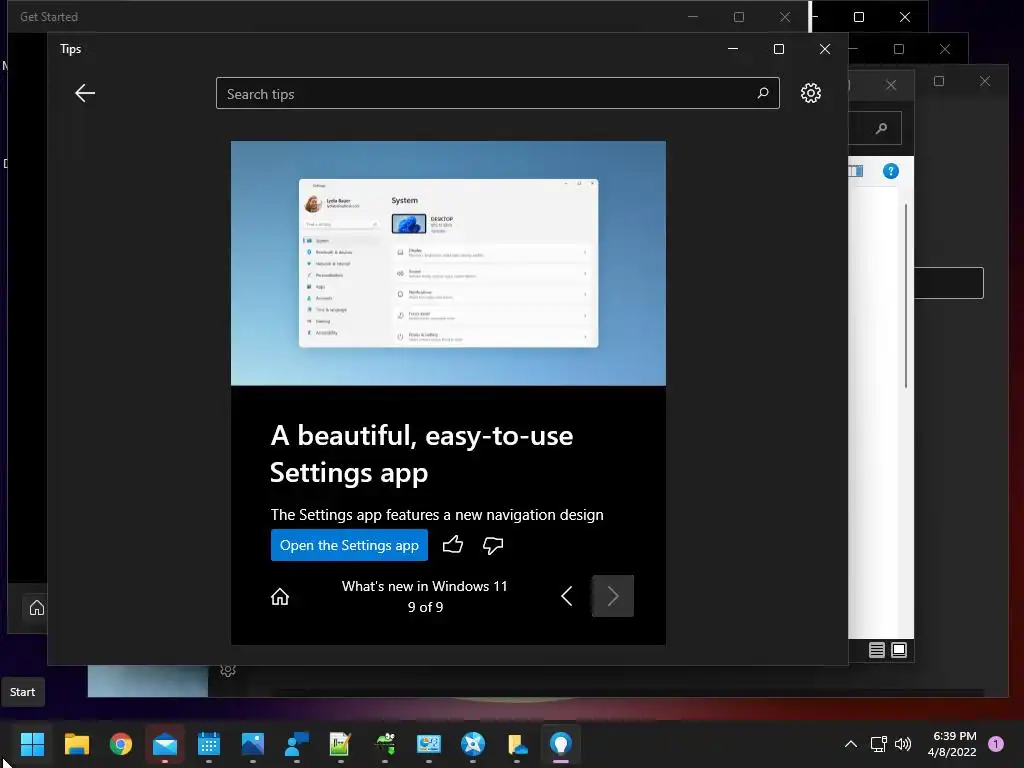
Task: Open the Mail app on taskbar
Action: pos(165,744)
